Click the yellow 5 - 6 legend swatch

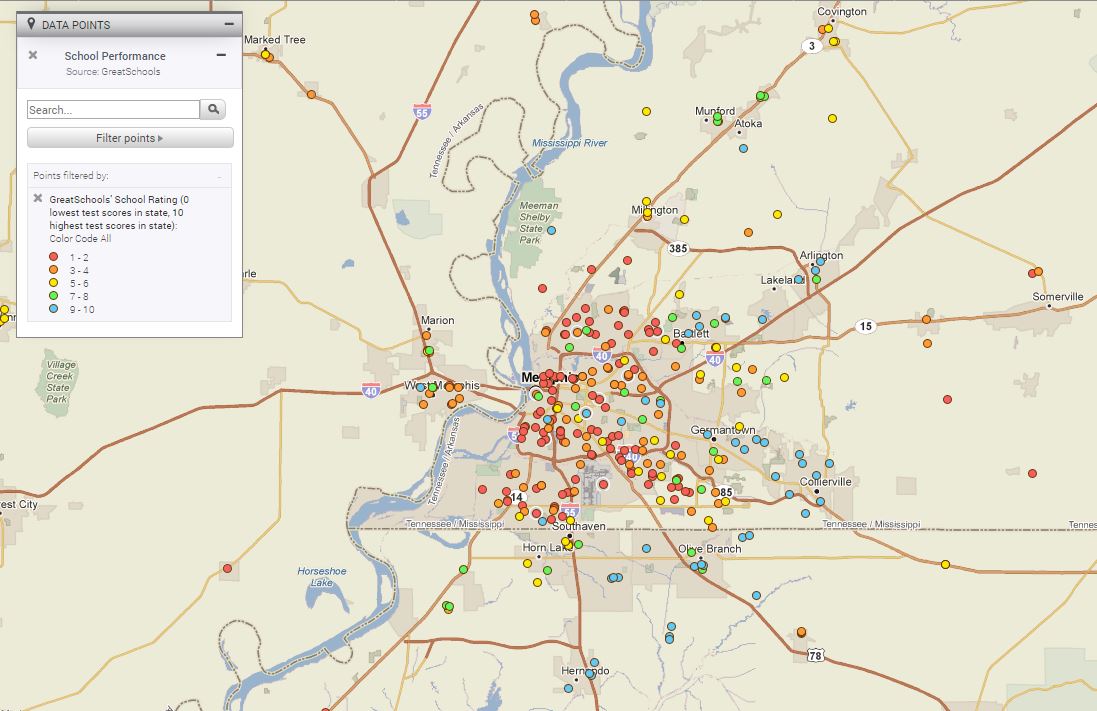coord(53,283)
